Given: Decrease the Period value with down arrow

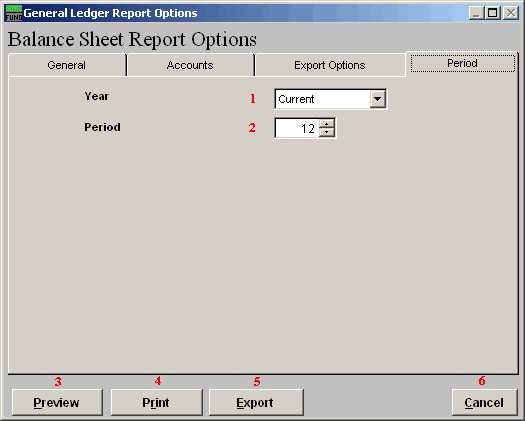Looking at the screenshot, I should [327, 132].
